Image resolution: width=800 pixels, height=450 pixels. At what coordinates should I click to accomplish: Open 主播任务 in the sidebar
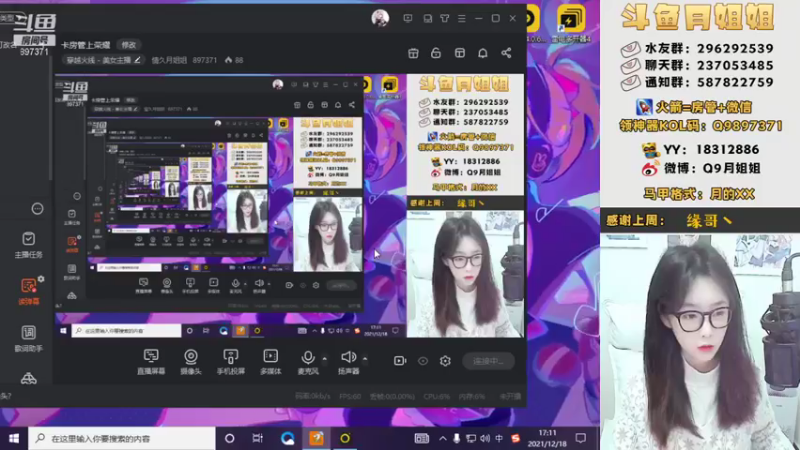pos(29,245)
